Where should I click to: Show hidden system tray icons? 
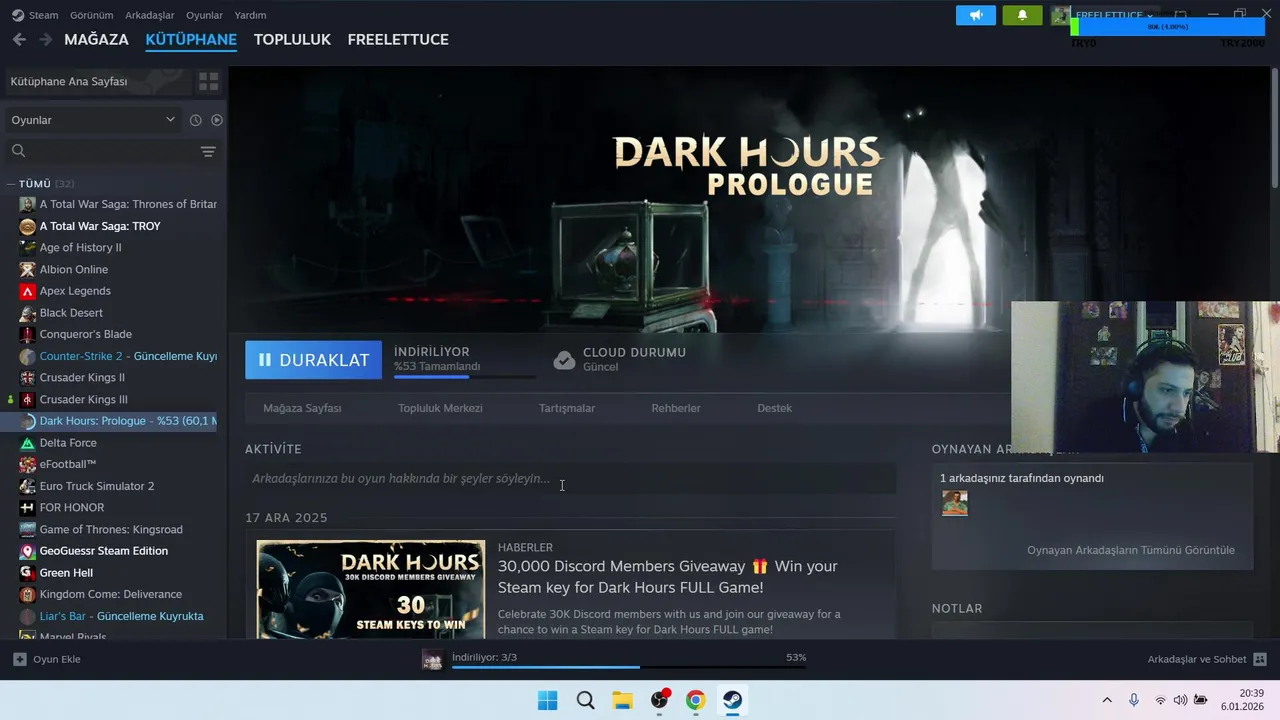(x=1107, y=700)
